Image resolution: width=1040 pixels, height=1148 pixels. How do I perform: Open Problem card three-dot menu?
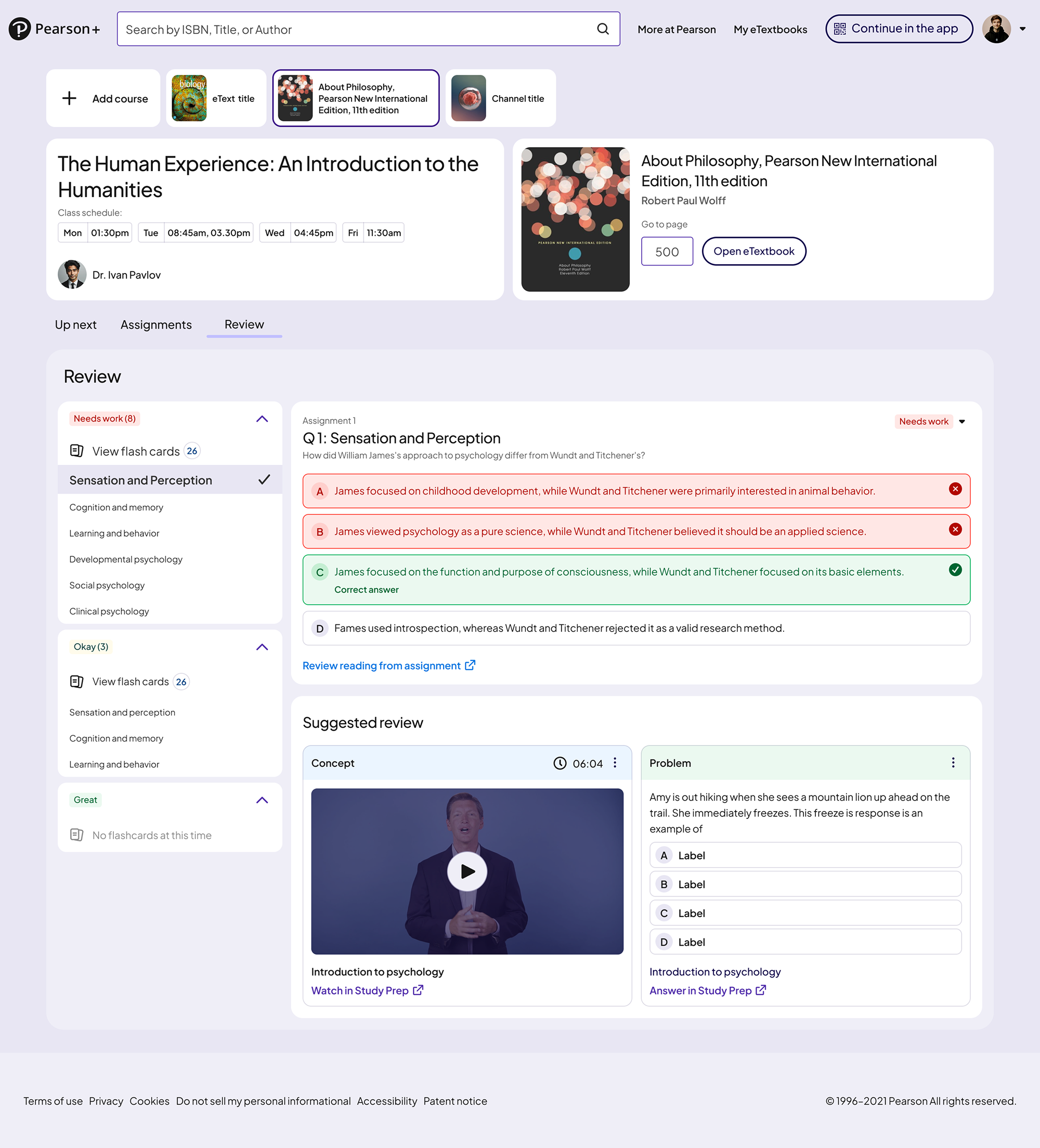click(953, 763)
